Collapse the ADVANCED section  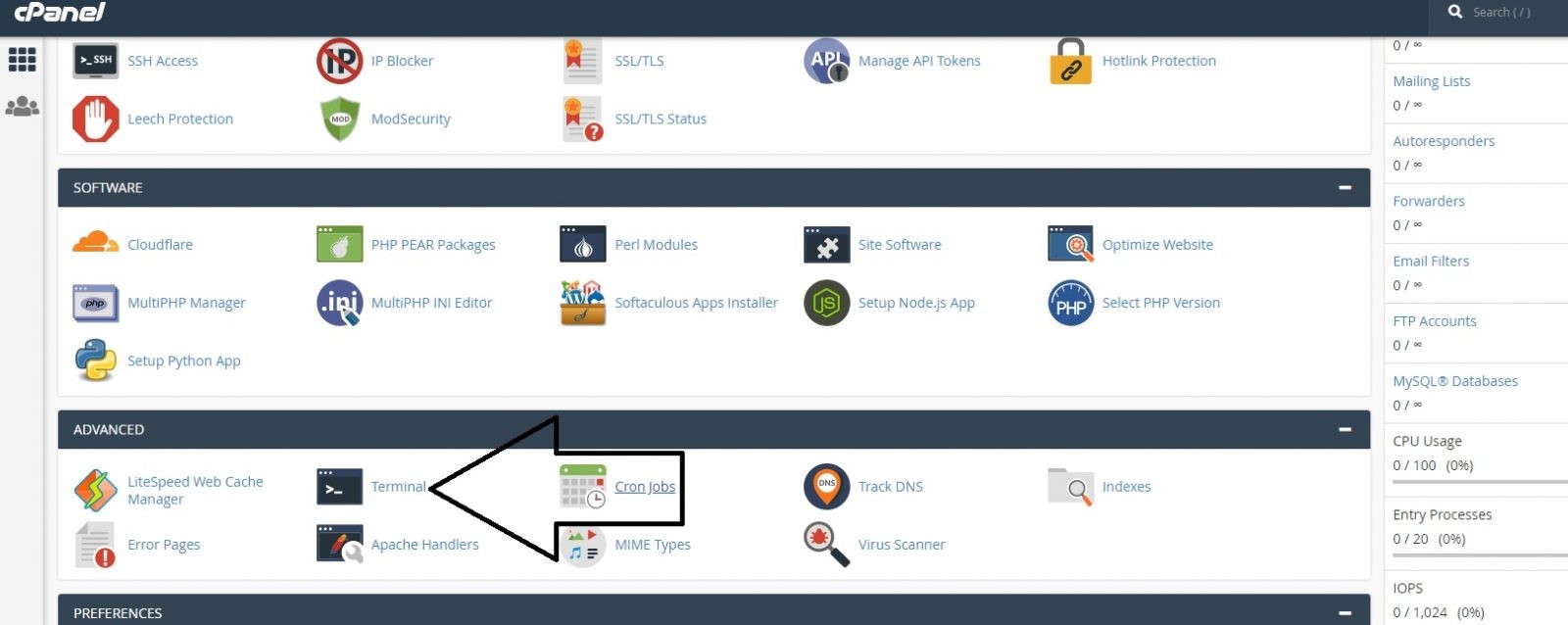point(1345,429)
